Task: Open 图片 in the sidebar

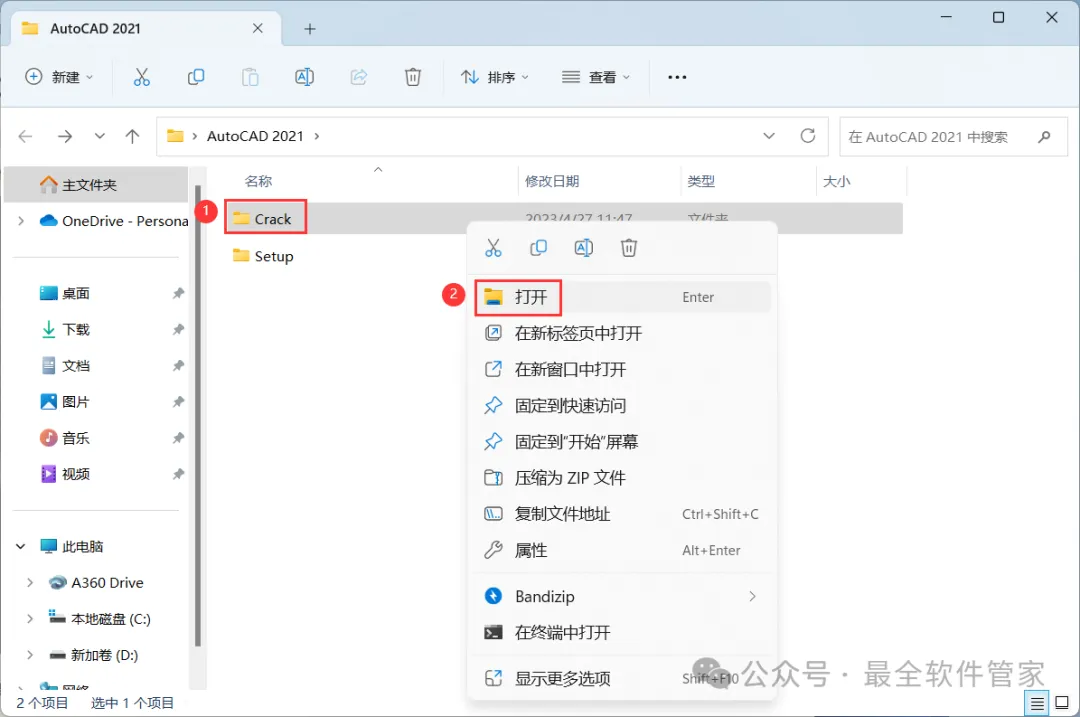Action: point(75,402)
